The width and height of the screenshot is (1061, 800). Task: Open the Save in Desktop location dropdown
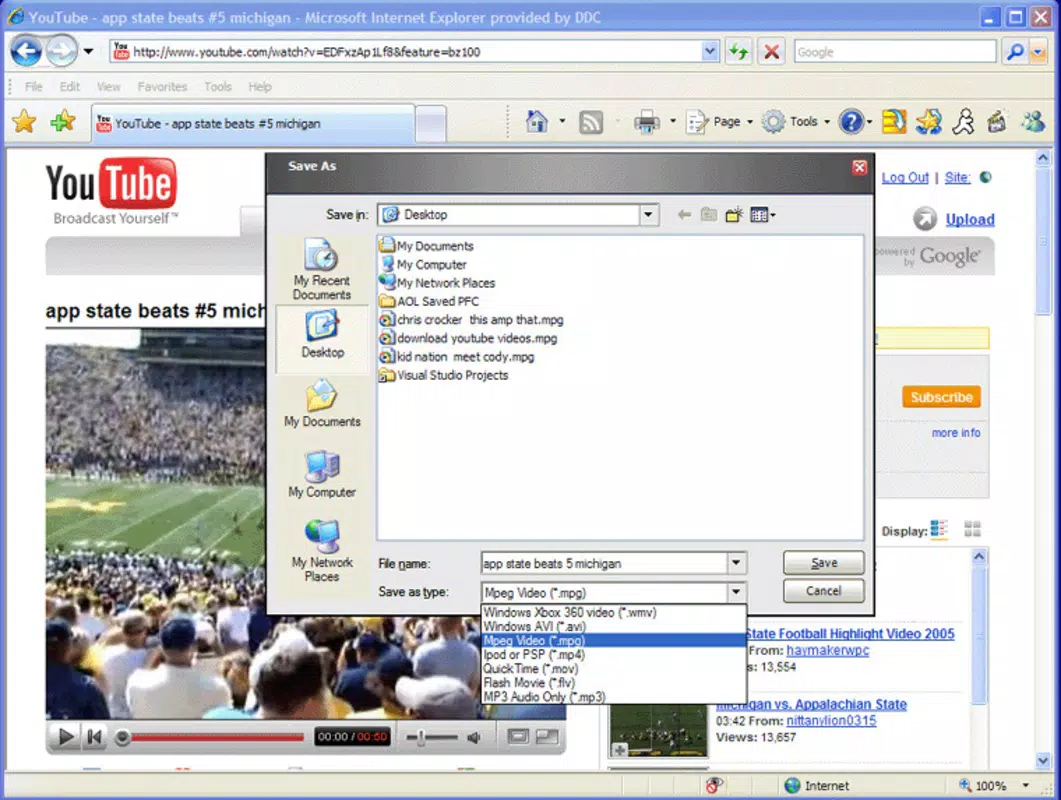pyautogui.click(x=648, y=215)
